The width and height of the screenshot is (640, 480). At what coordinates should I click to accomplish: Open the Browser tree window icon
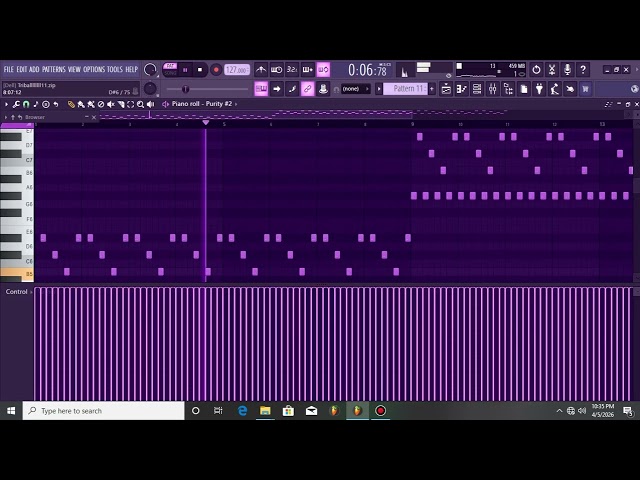click(x=508, y=89)
